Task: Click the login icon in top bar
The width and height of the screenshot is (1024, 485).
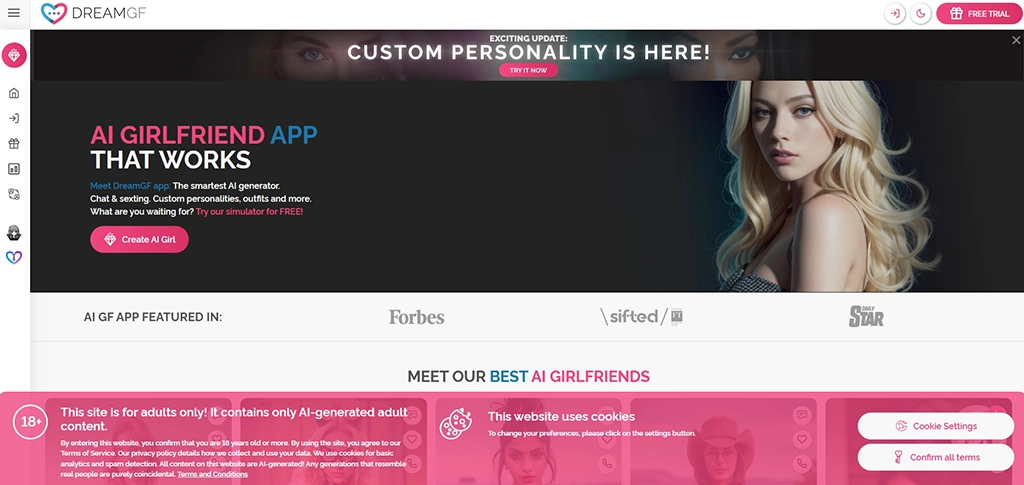Action: (x=895, y=14)
